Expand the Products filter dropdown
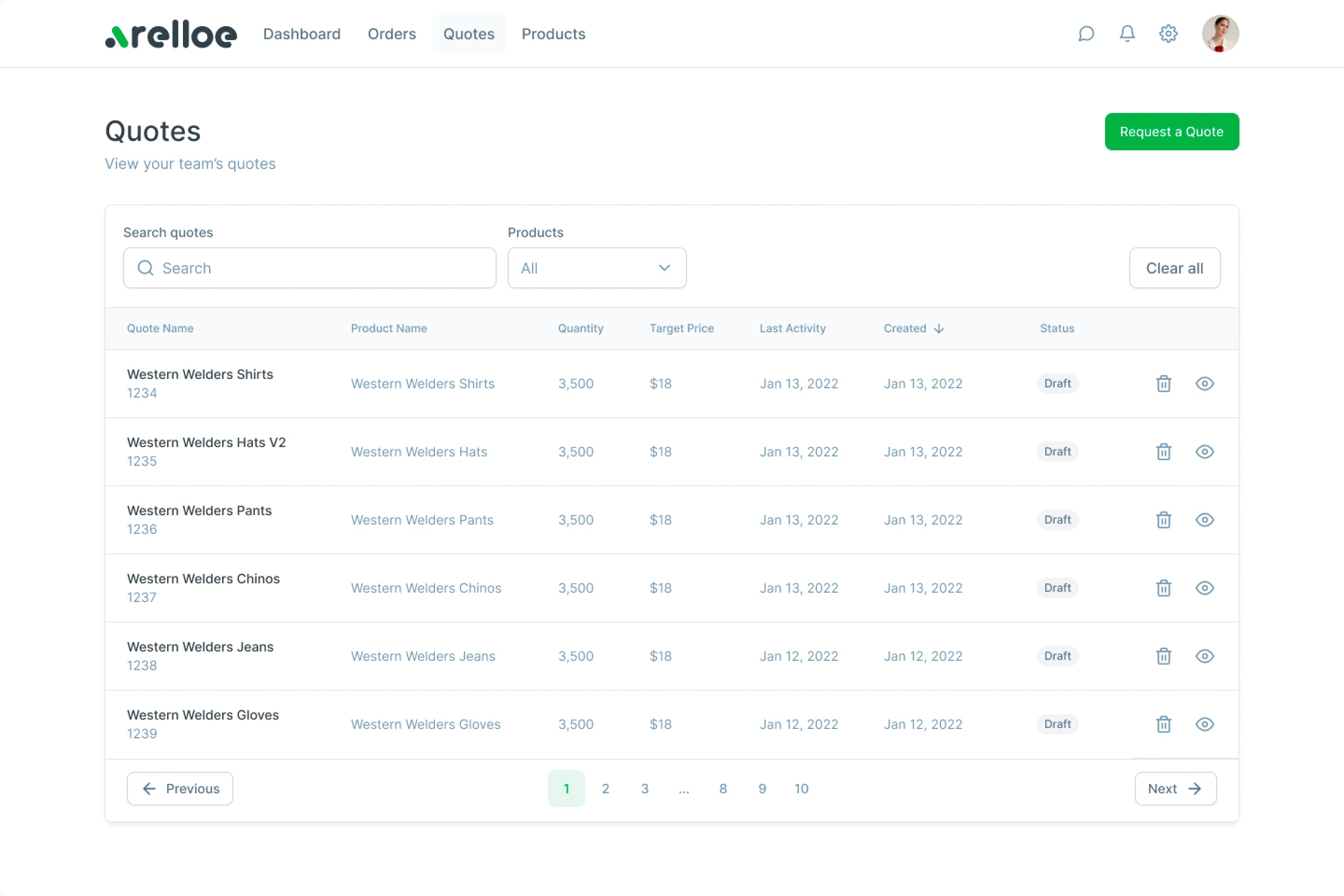1344x896 pixels. coord(596,268)
